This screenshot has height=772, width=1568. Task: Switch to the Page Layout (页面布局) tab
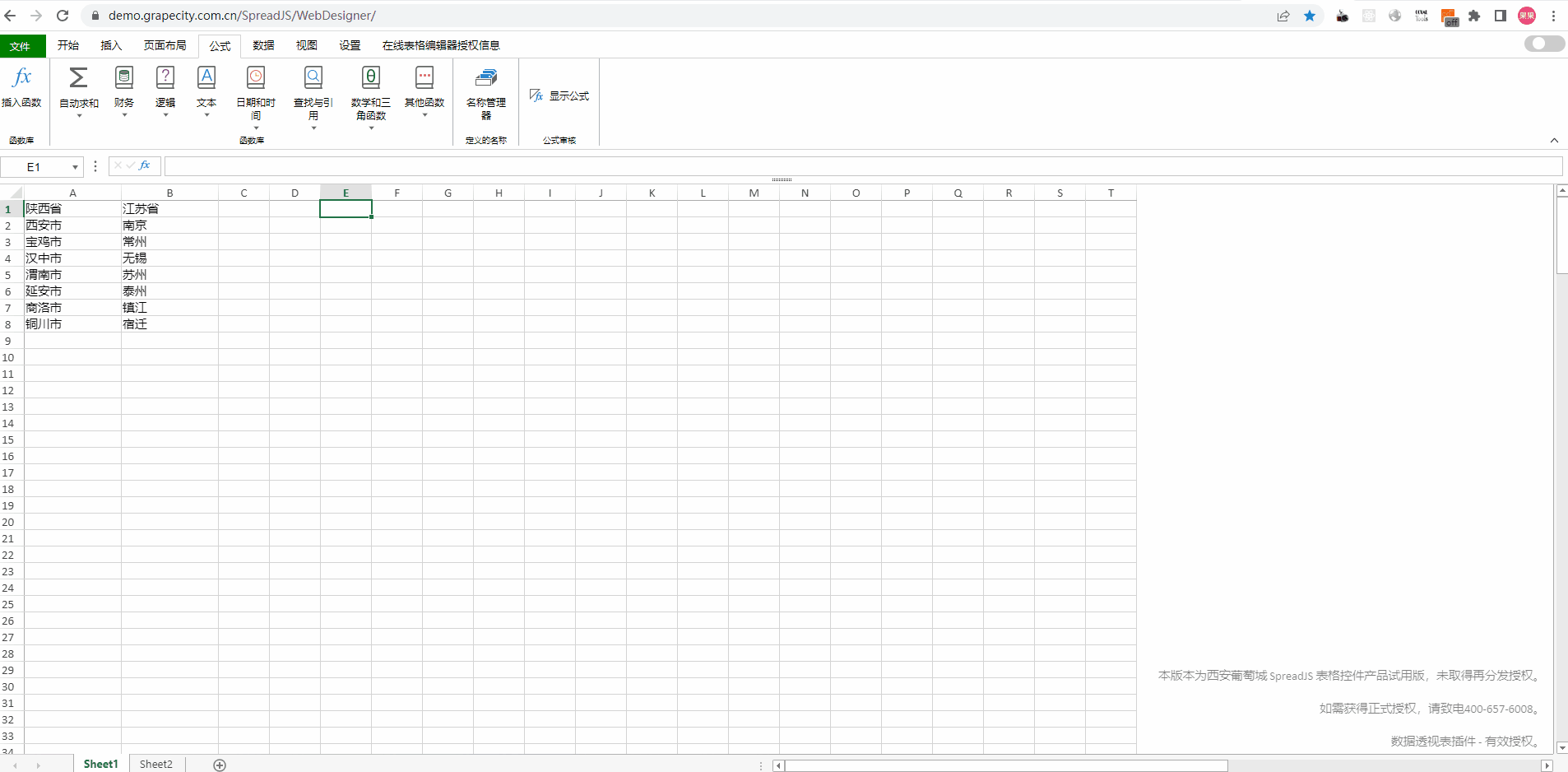coord(165,45)
